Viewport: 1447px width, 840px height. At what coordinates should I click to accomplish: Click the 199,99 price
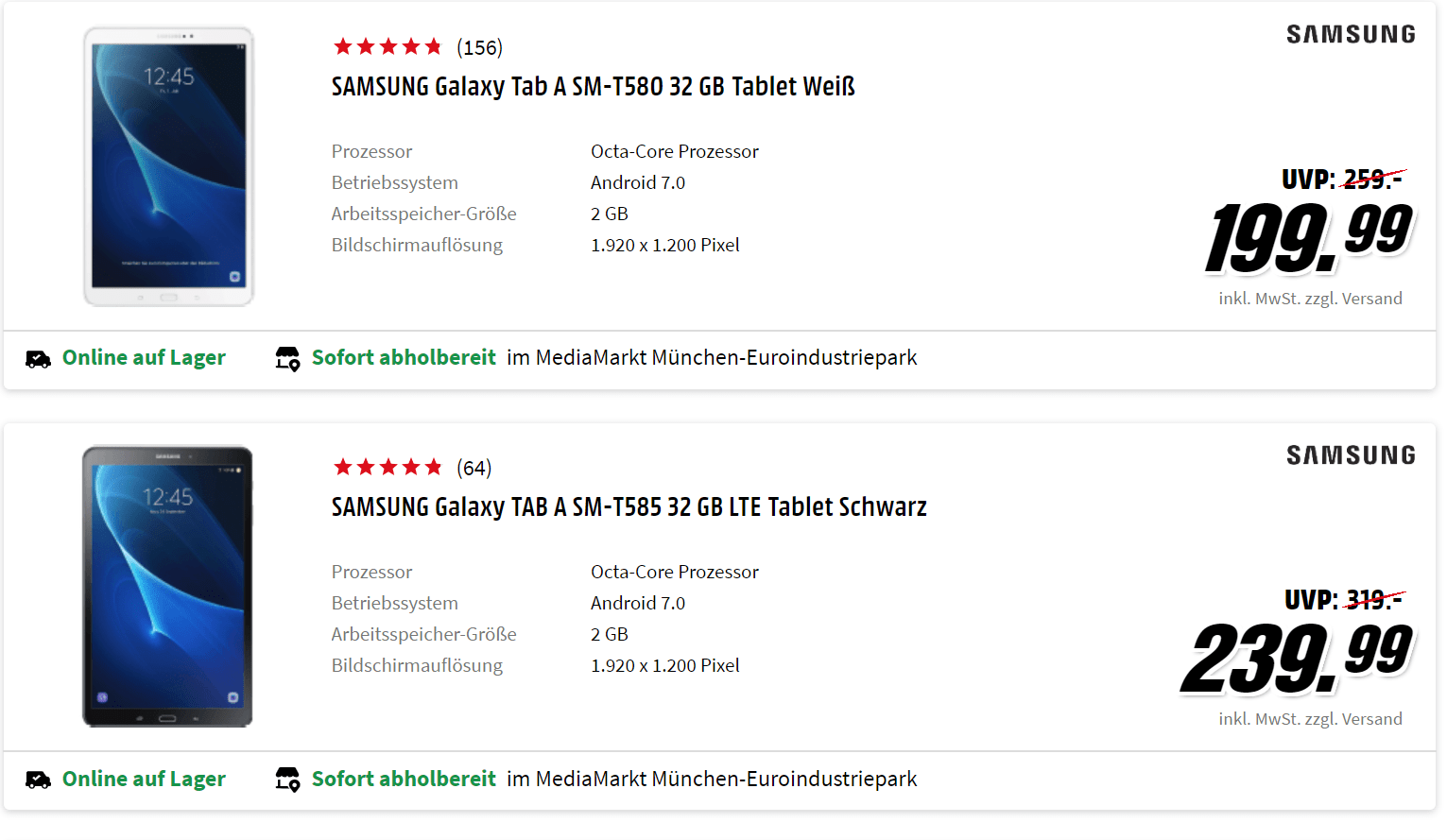tap(1308, 238)
